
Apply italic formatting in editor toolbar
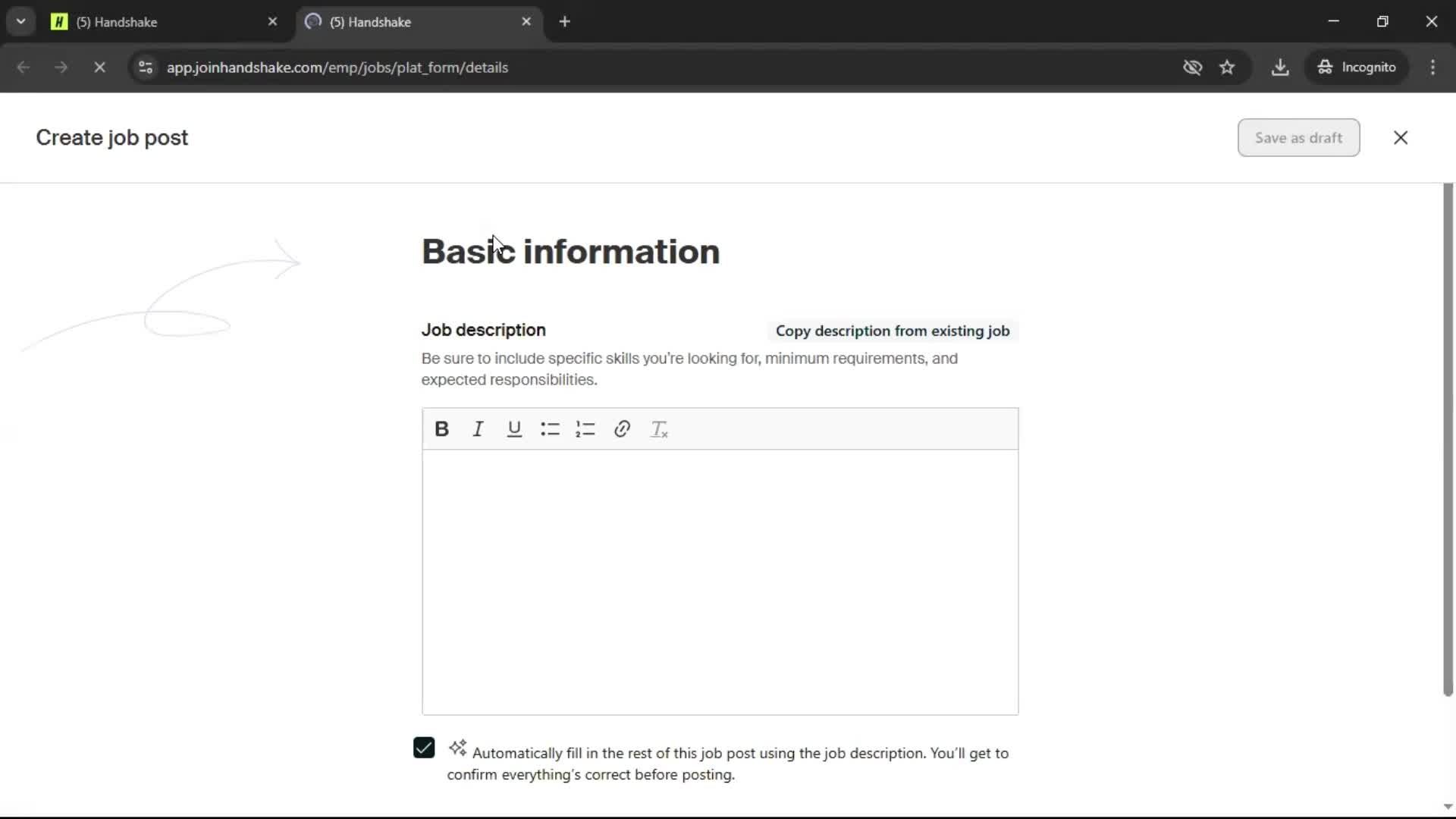pos(478,429)
